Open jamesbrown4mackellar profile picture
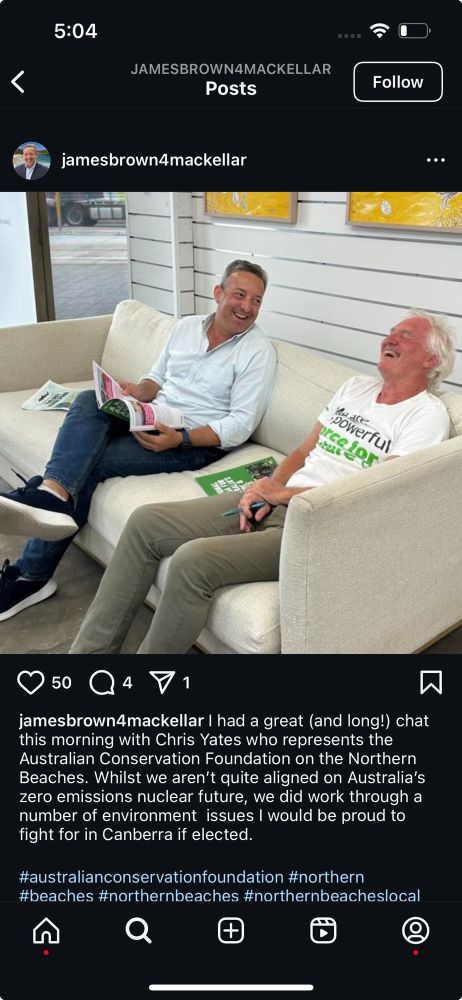 (31, 161)
